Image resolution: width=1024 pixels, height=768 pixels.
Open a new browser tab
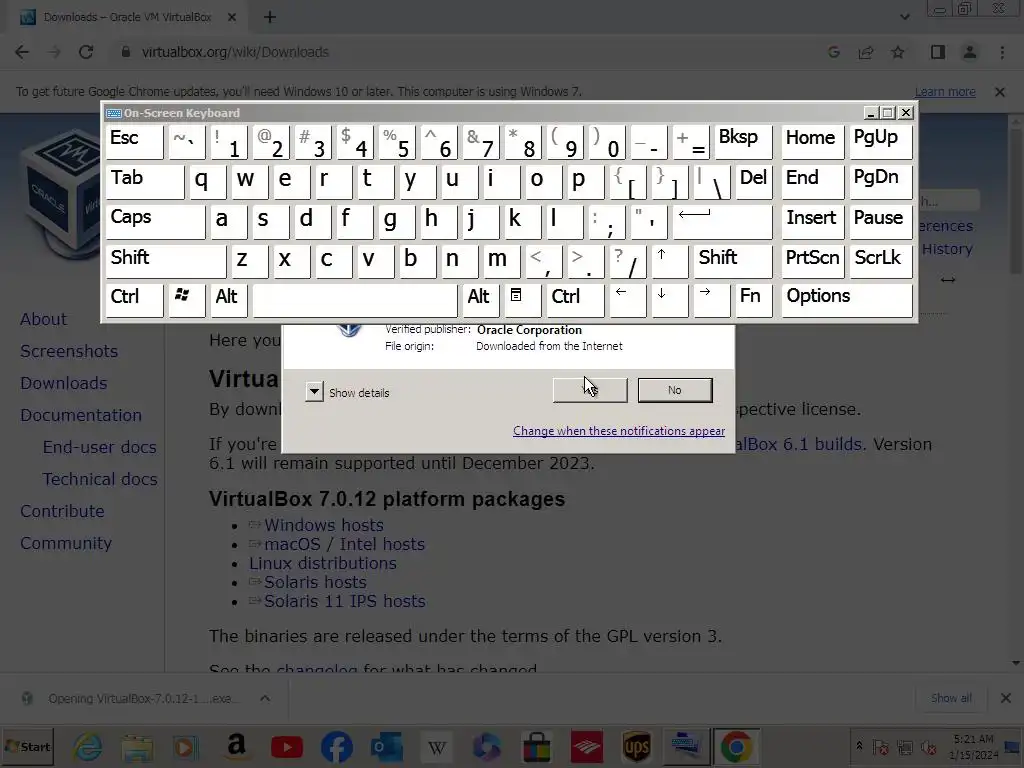pyautogui.click(x=270, y=18)
